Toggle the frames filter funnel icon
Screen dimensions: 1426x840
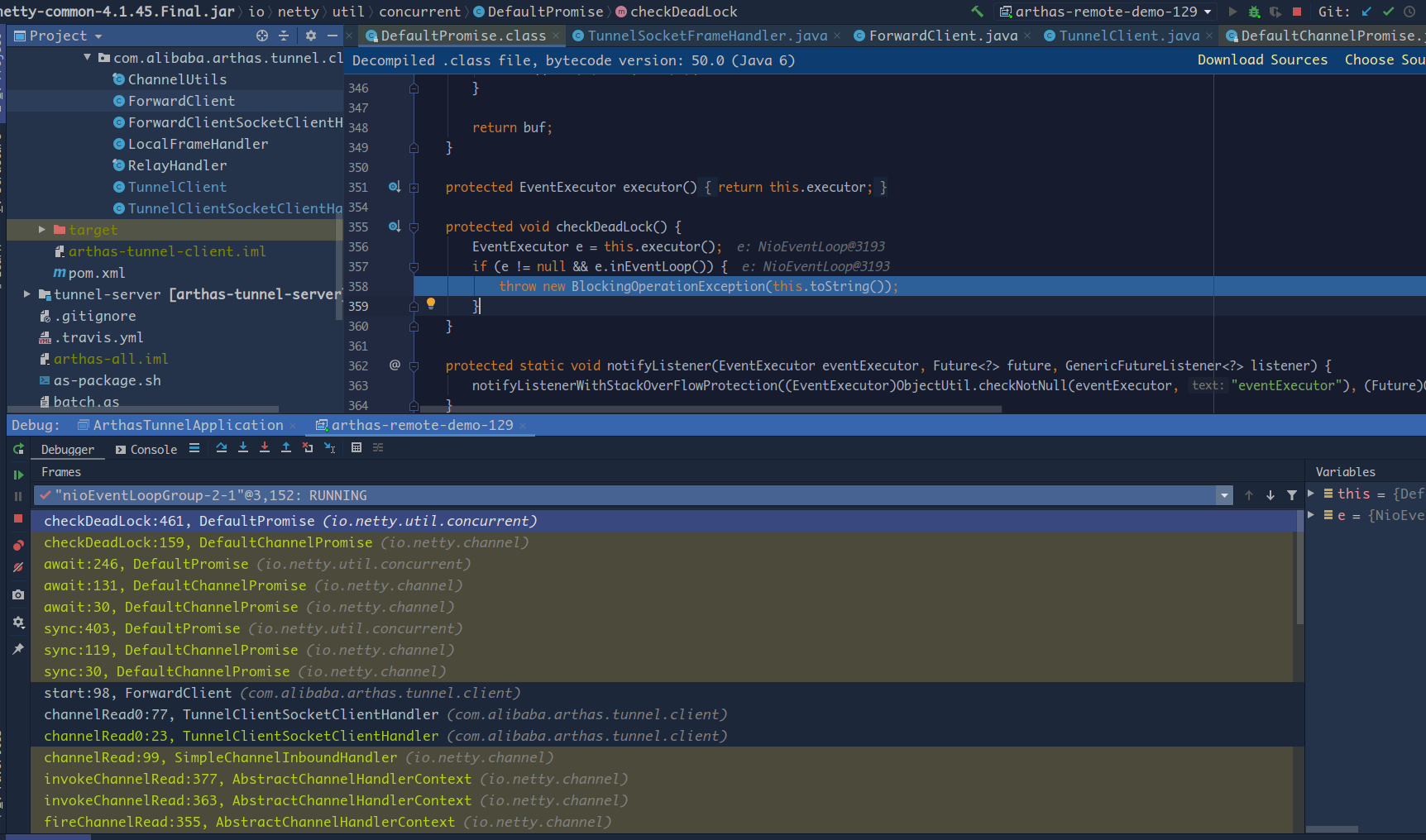click(x=1292, y=495)
